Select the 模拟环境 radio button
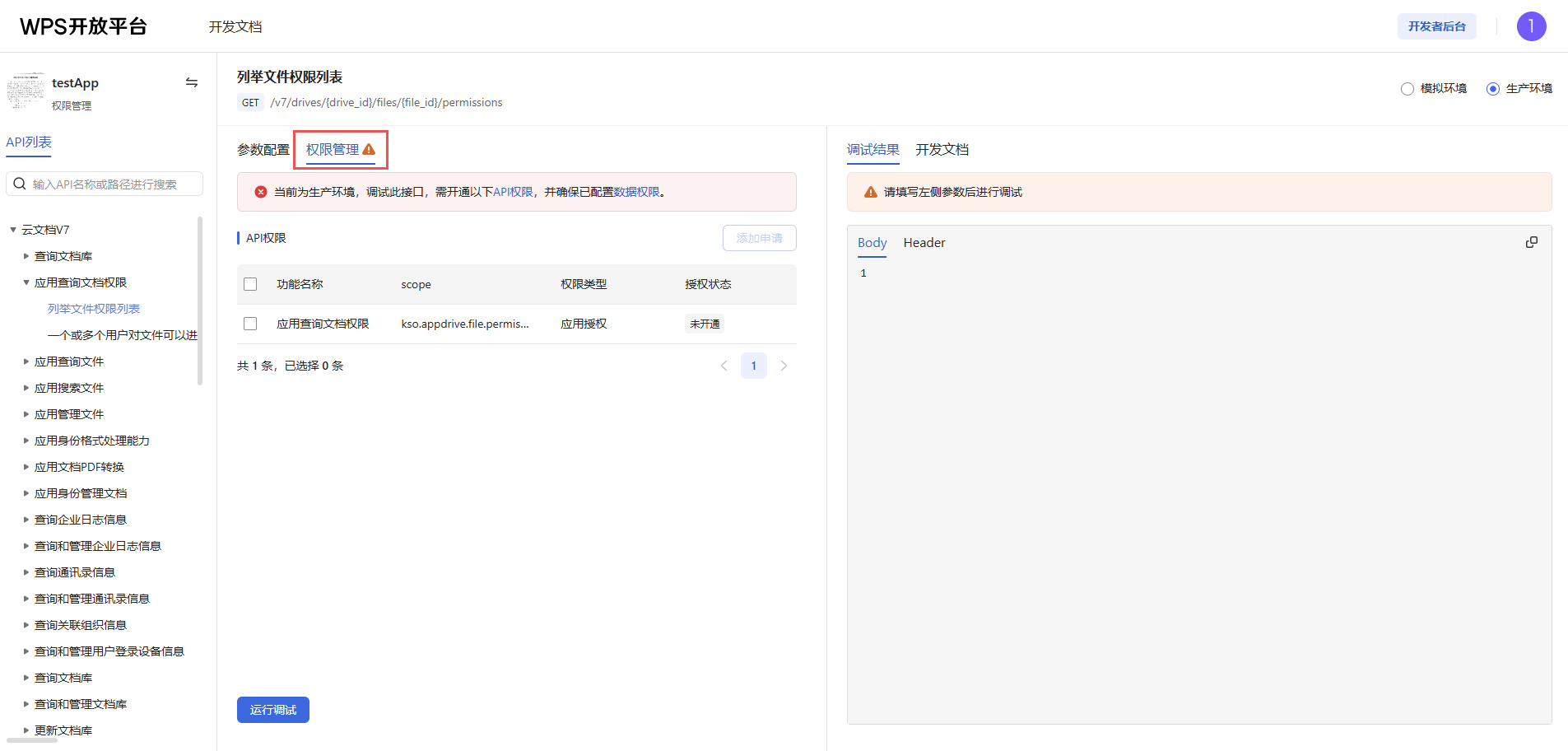The width and height of the screenshot is (1568, 751). (1407, 89)
